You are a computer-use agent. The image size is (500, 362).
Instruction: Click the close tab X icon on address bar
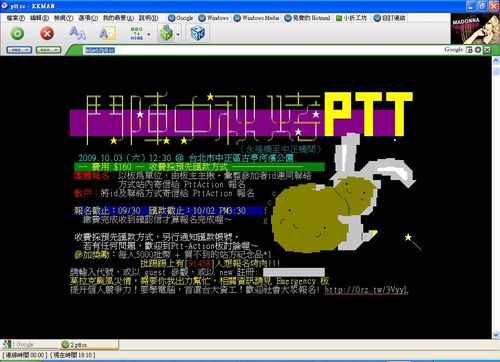click(x=487, y=50)
